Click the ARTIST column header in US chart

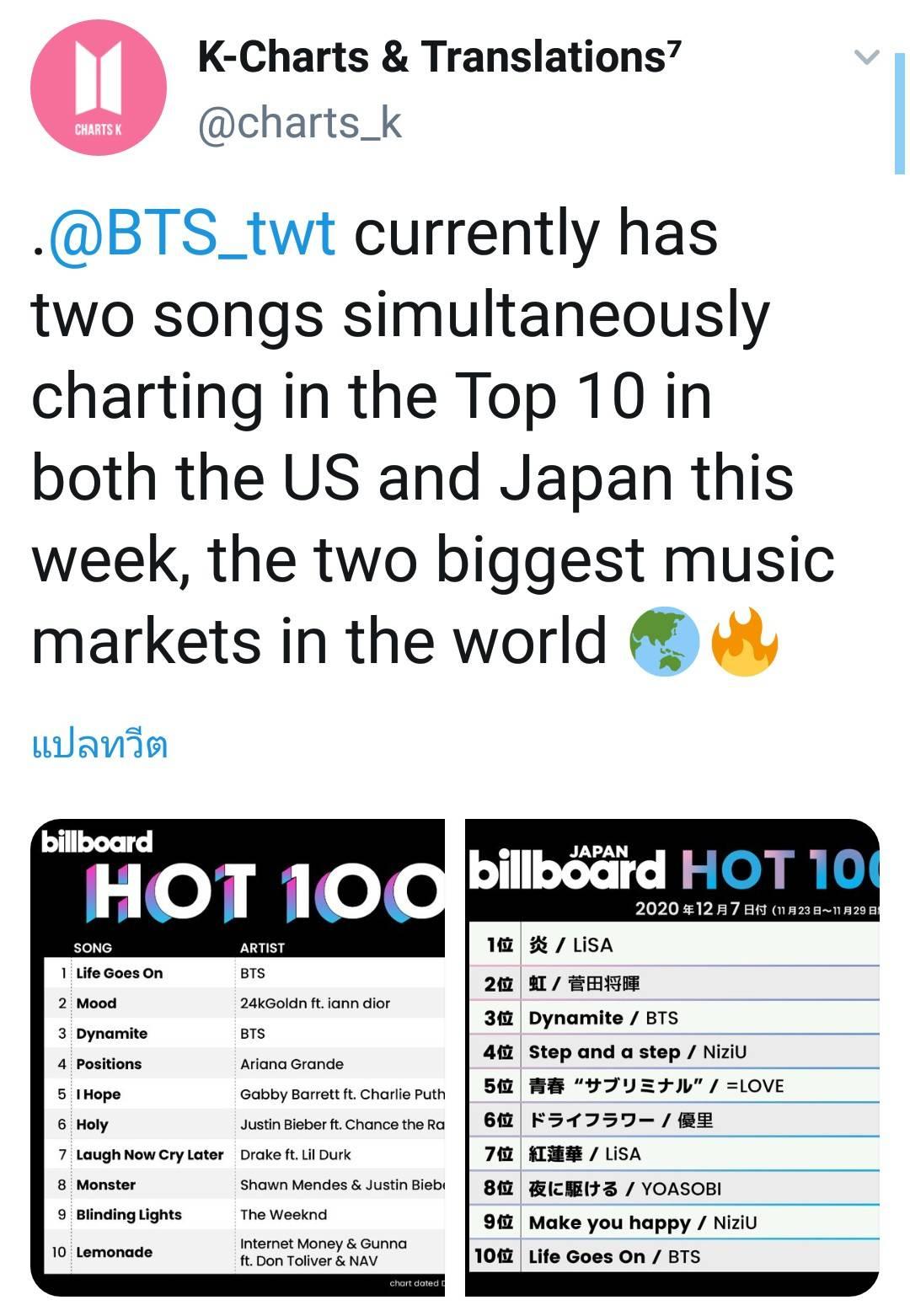tap(262, 948)
